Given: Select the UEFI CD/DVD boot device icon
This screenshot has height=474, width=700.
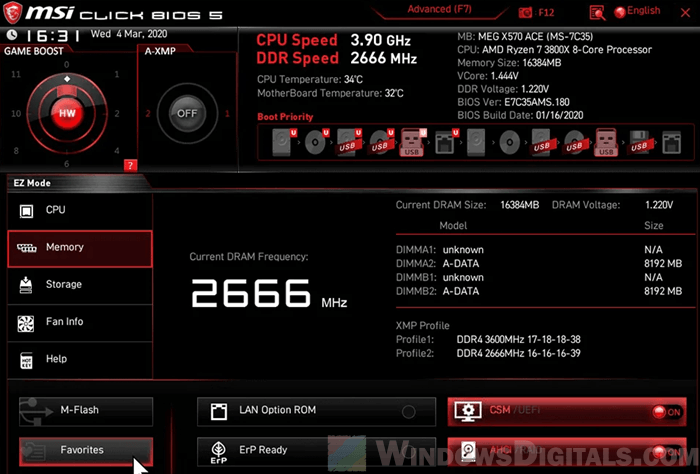Looking at the screenshot, I should tap(316, 142).
